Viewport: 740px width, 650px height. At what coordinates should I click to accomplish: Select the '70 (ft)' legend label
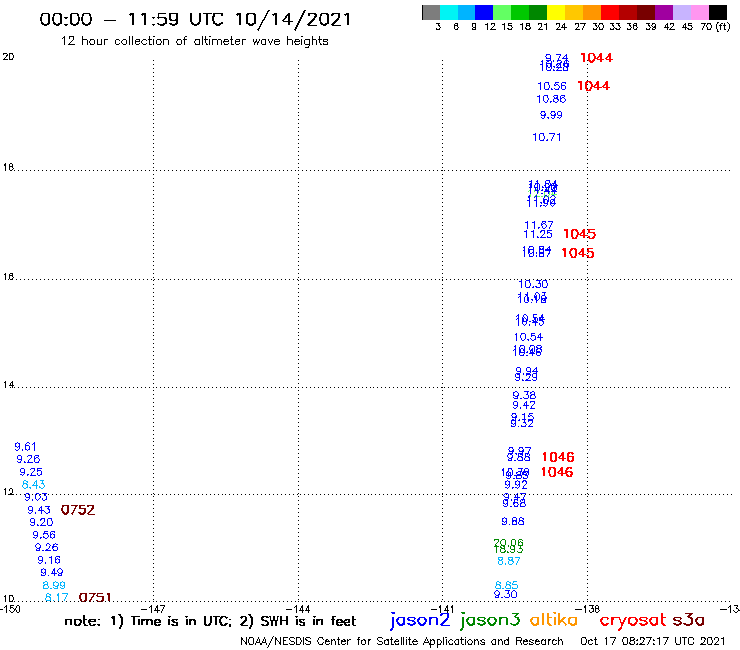pos(715,26)
